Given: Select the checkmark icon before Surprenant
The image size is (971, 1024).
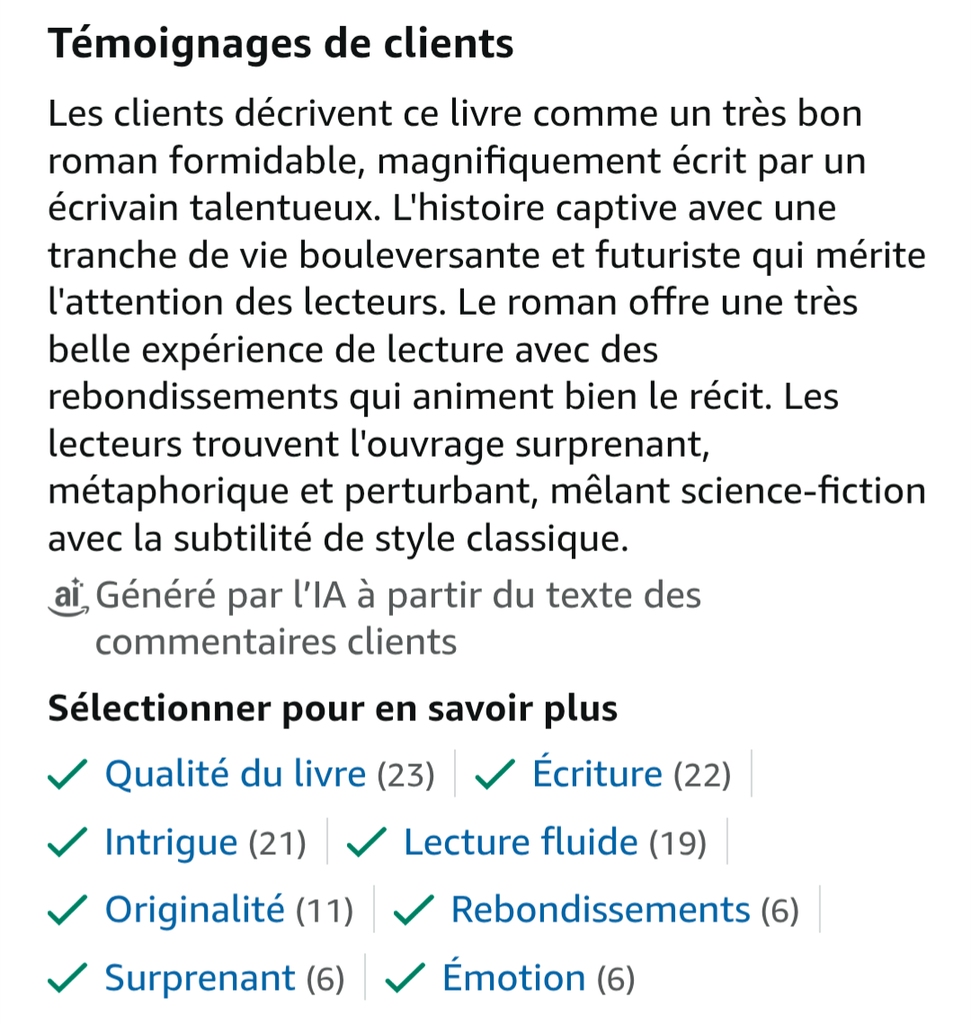Looking at the screenshot, I should 67,978.
